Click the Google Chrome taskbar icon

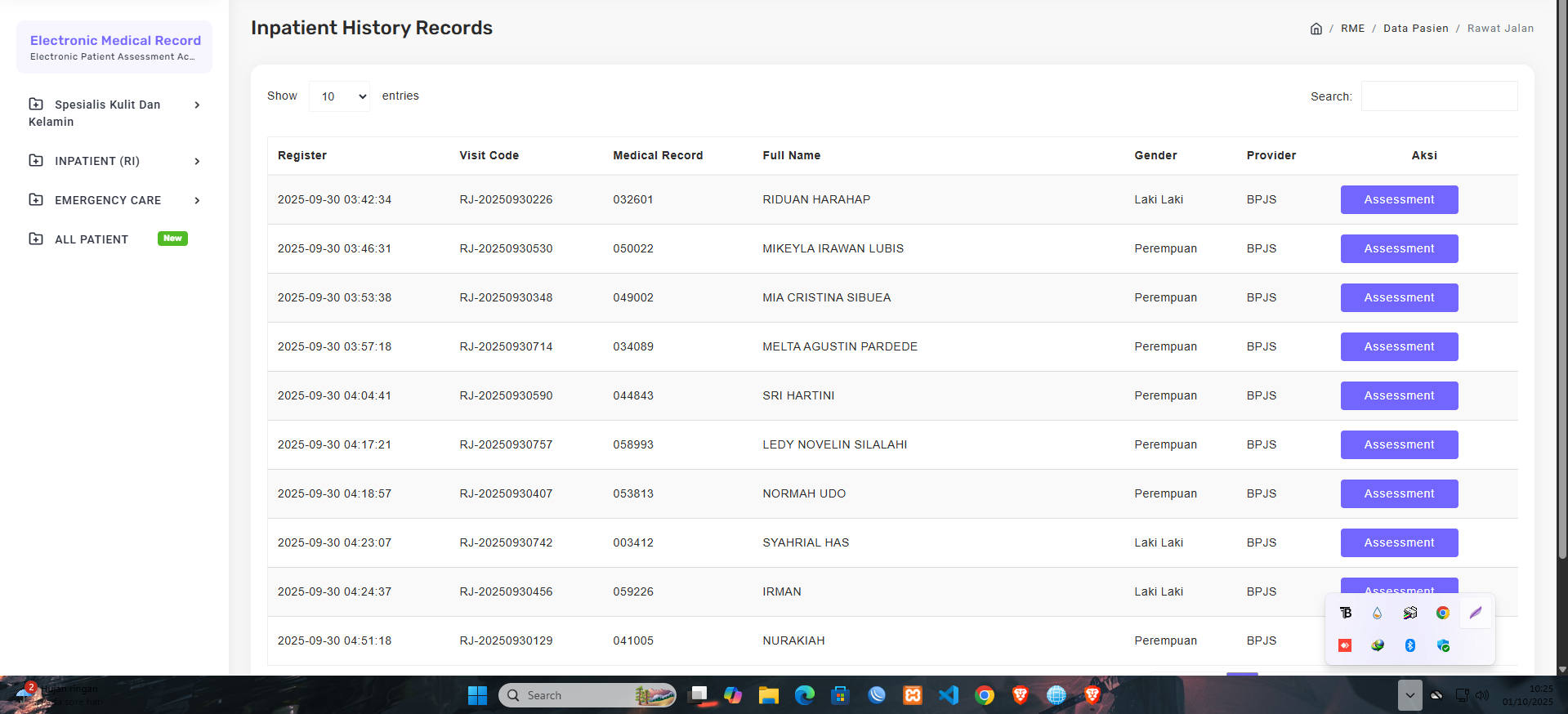coord(985,695)
